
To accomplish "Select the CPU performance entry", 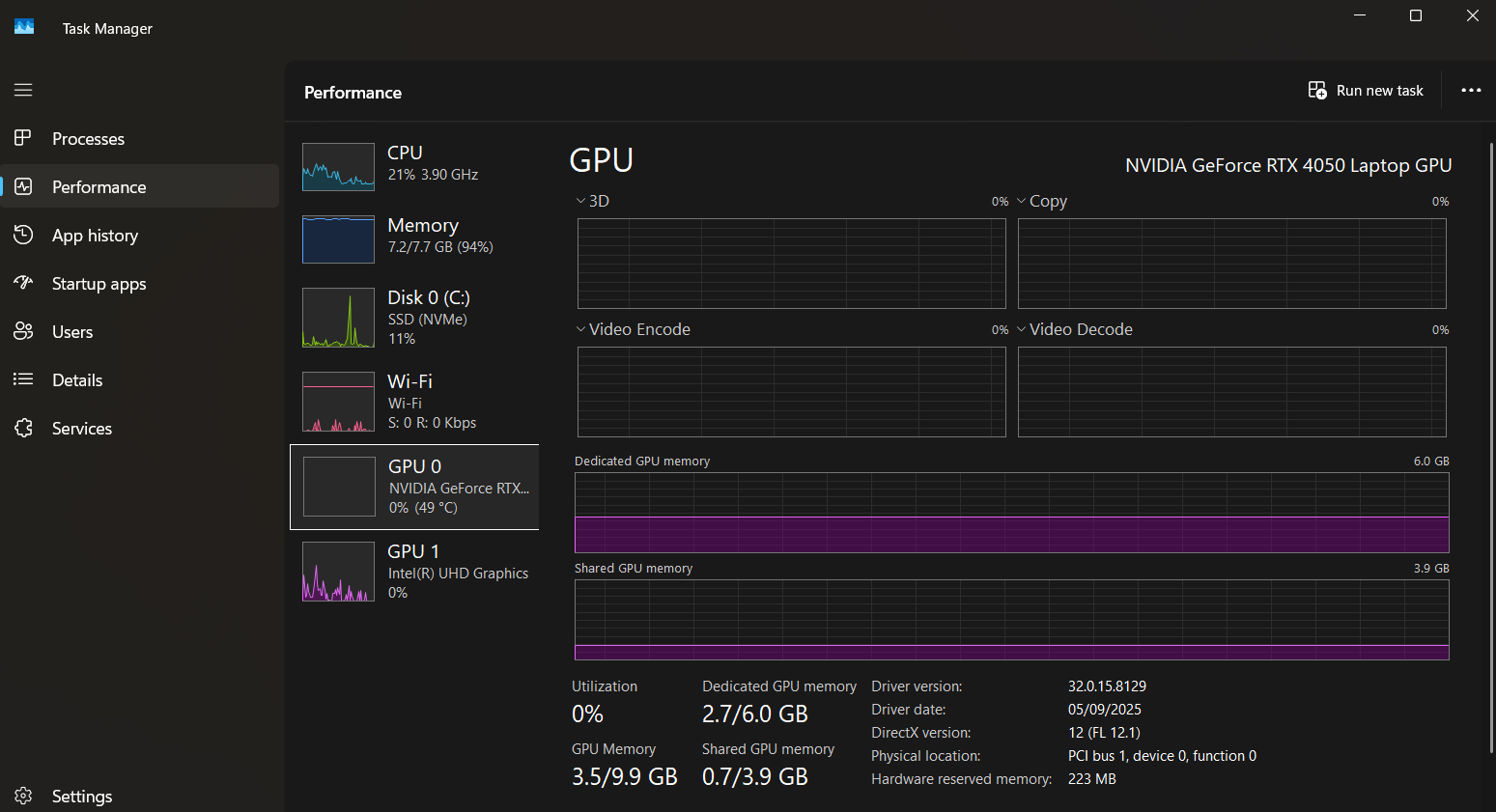I will pos(415,164).
